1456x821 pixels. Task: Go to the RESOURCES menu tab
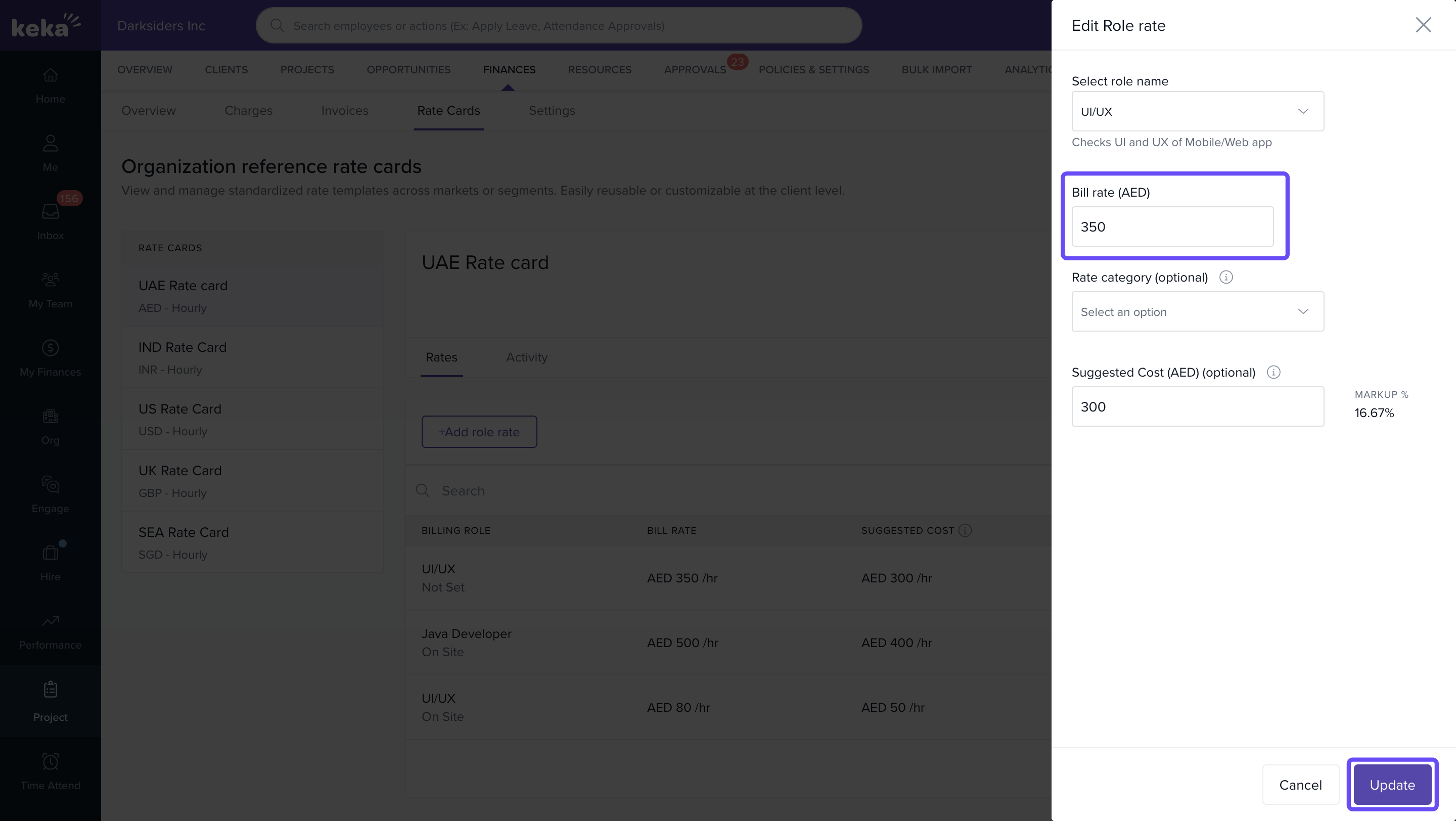(x=599, y=69)
